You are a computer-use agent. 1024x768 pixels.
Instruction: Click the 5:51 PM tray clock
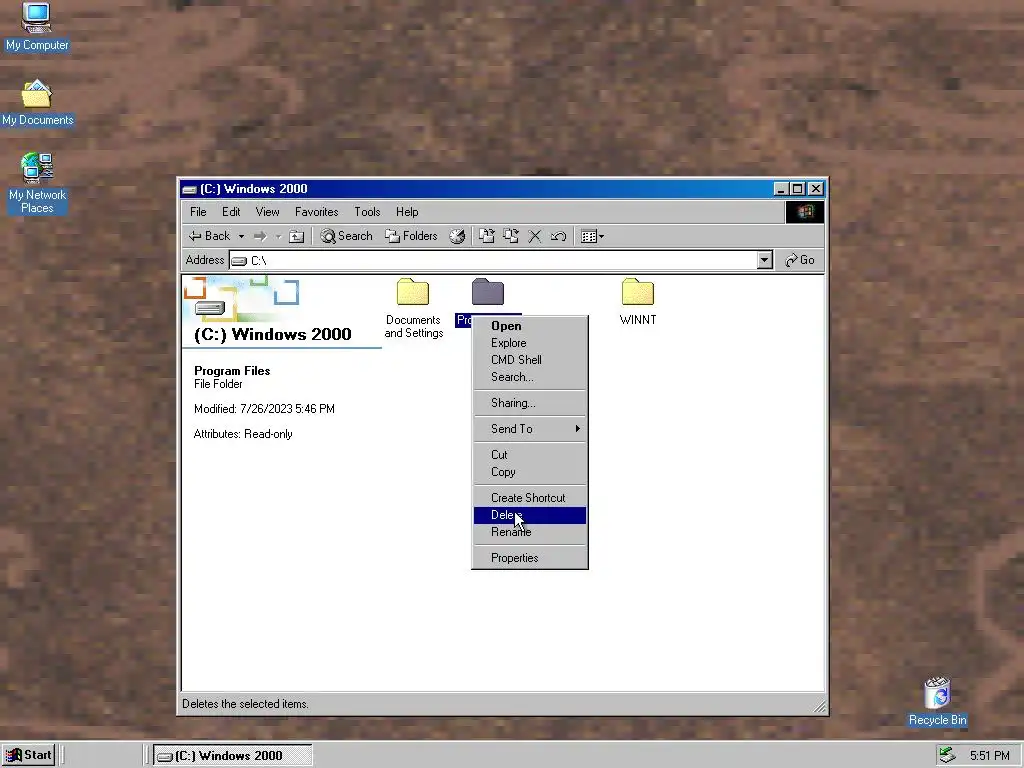989,756
